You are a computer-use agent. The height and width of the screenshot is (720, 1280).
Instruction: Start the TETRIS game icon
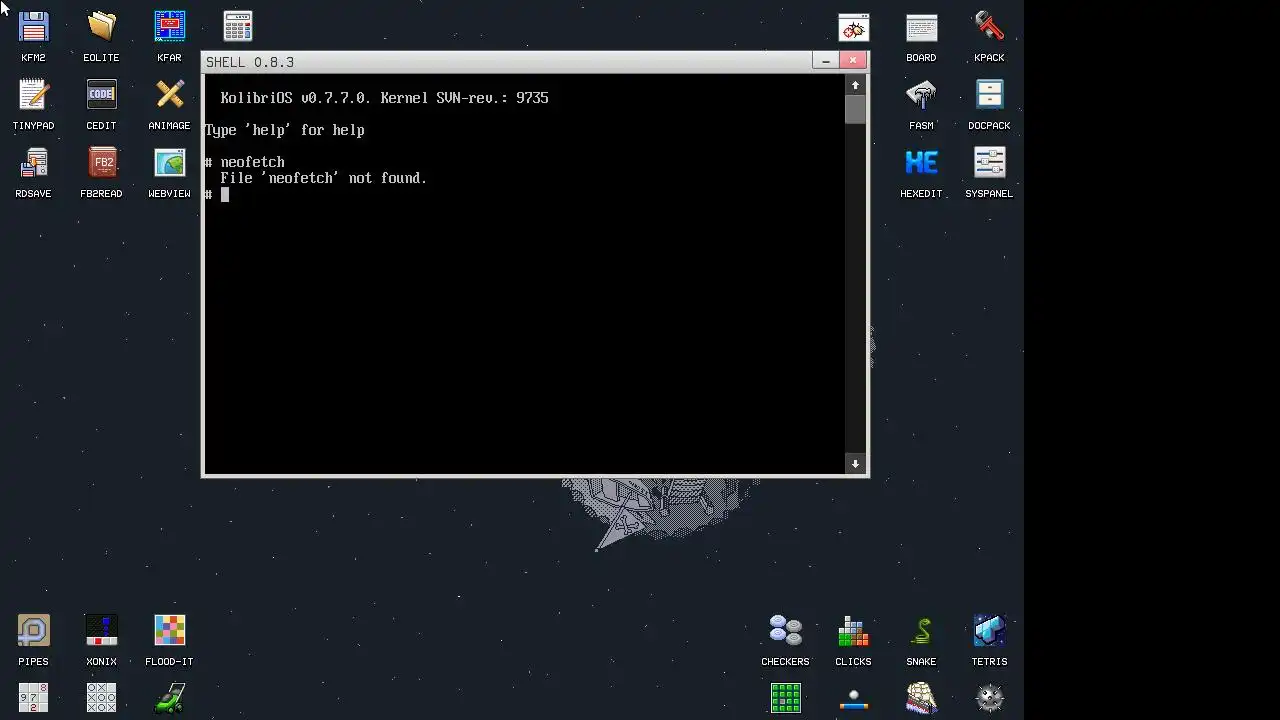(989, 631)
